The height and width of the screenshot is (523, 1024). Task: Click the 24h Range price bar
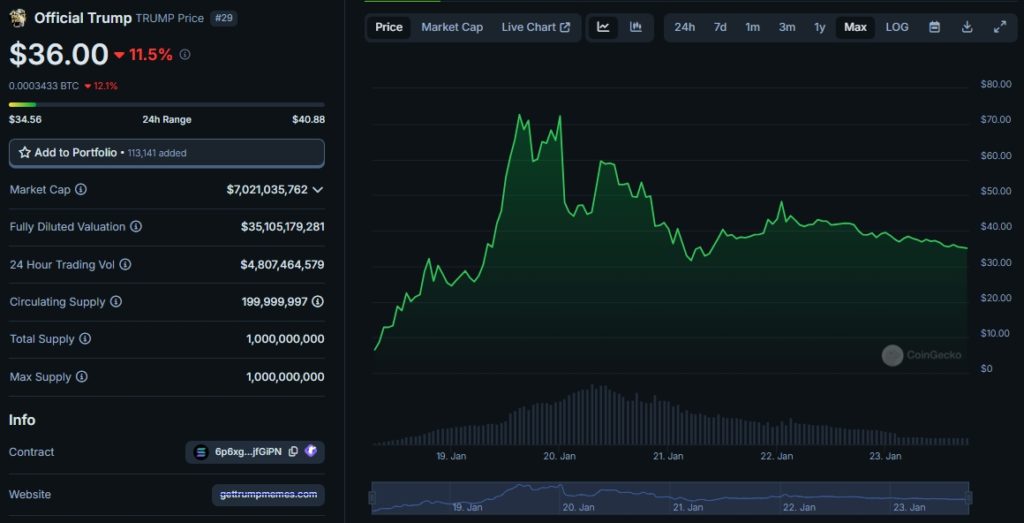tap(167, 104)
